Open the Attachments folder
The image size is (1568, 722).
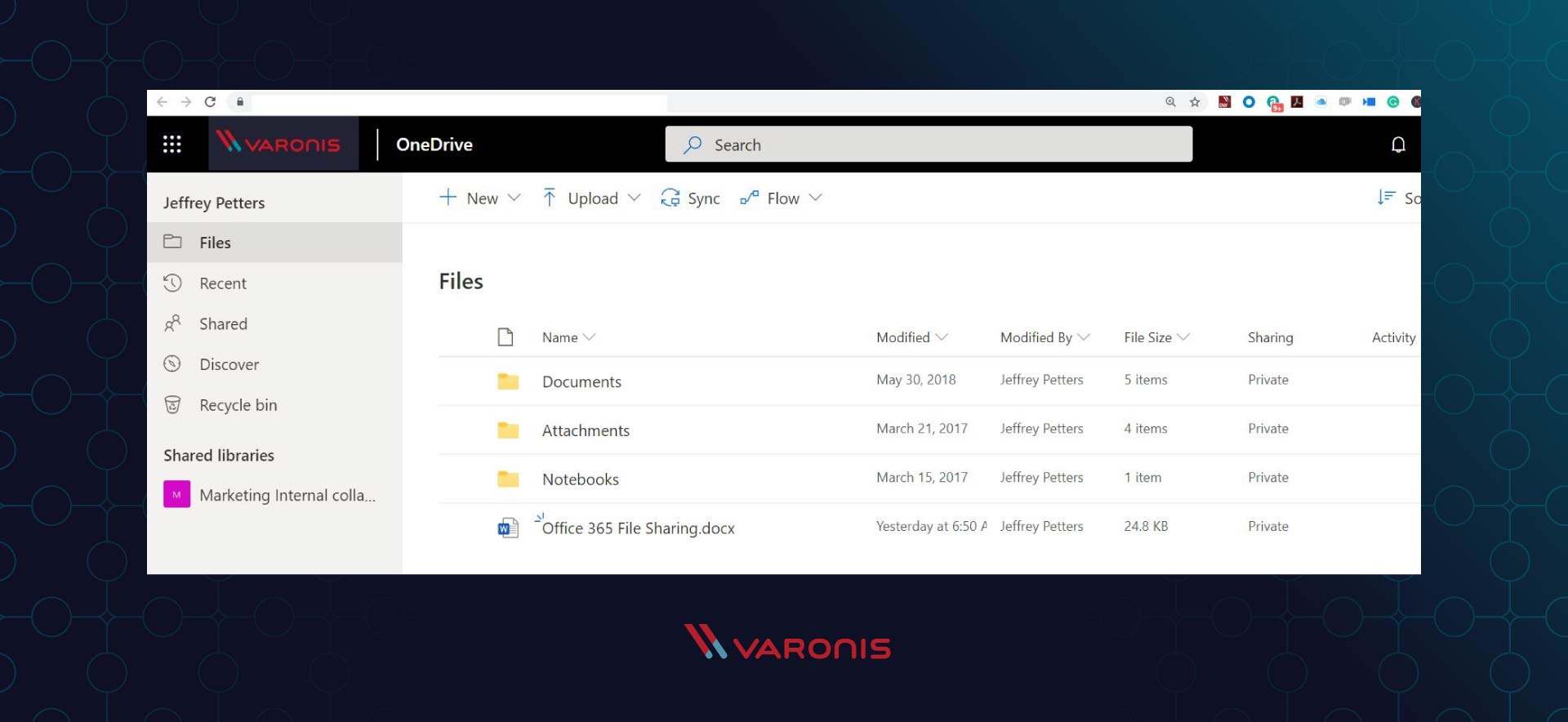[586, 430]
